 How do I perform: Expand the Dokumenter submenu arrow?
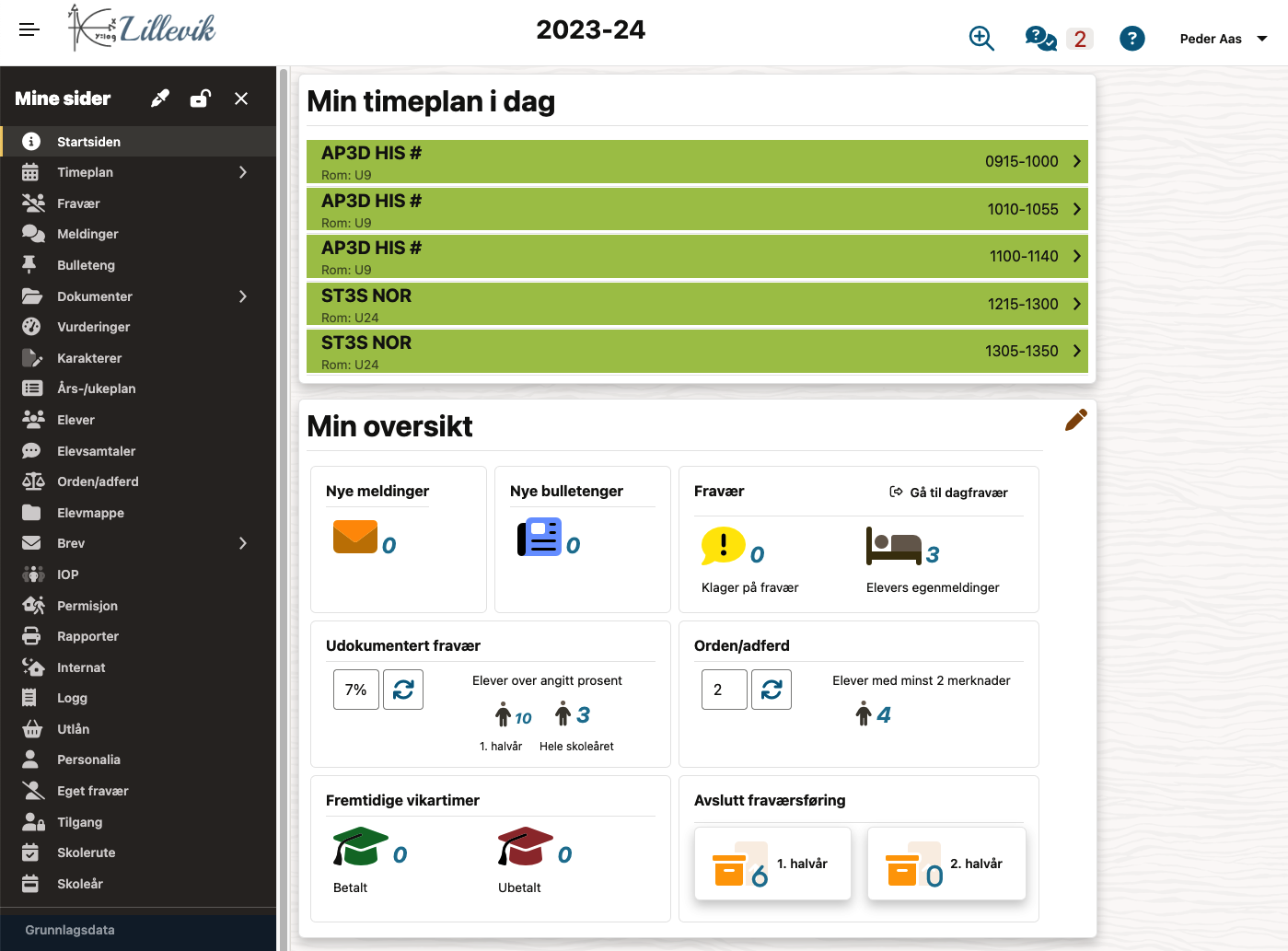[x=243, y=296]
